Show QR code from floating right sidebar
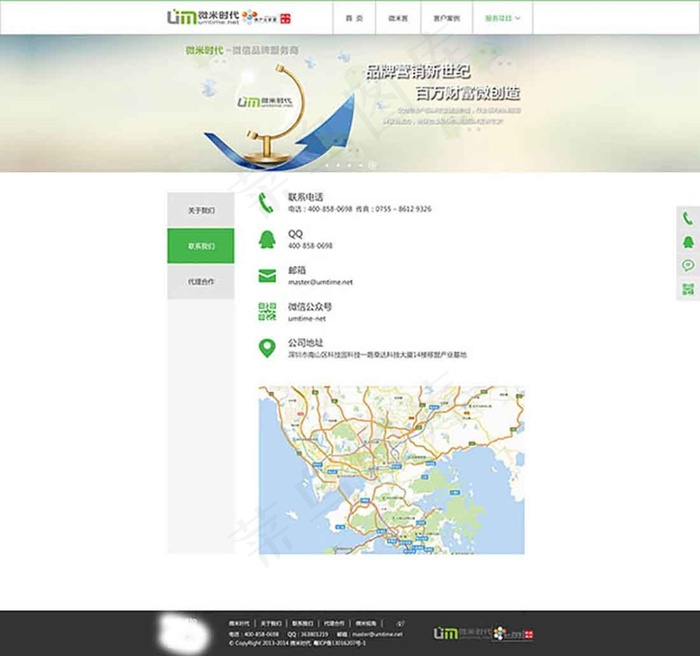This screenshot has height=656, width=700. point(688,289)
